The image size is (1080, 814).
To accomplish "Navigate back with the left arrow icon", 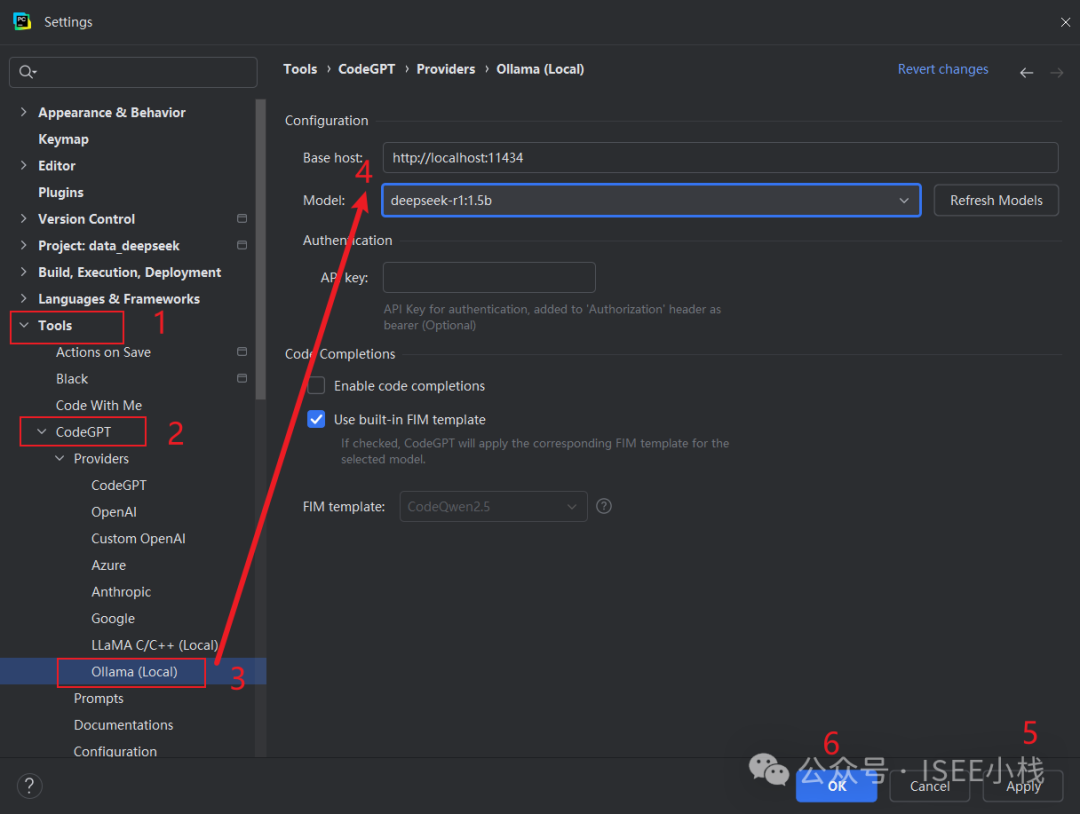I will tap(1026, 72).
